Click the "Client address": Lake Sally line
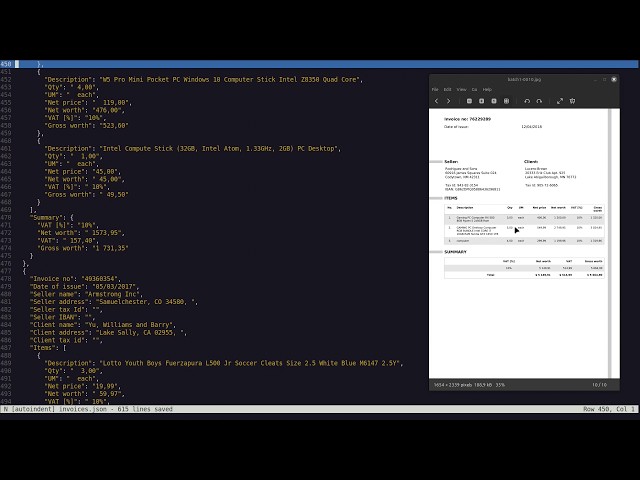The image size is (640, 480). pyautogui.click(x=108, y=333)
